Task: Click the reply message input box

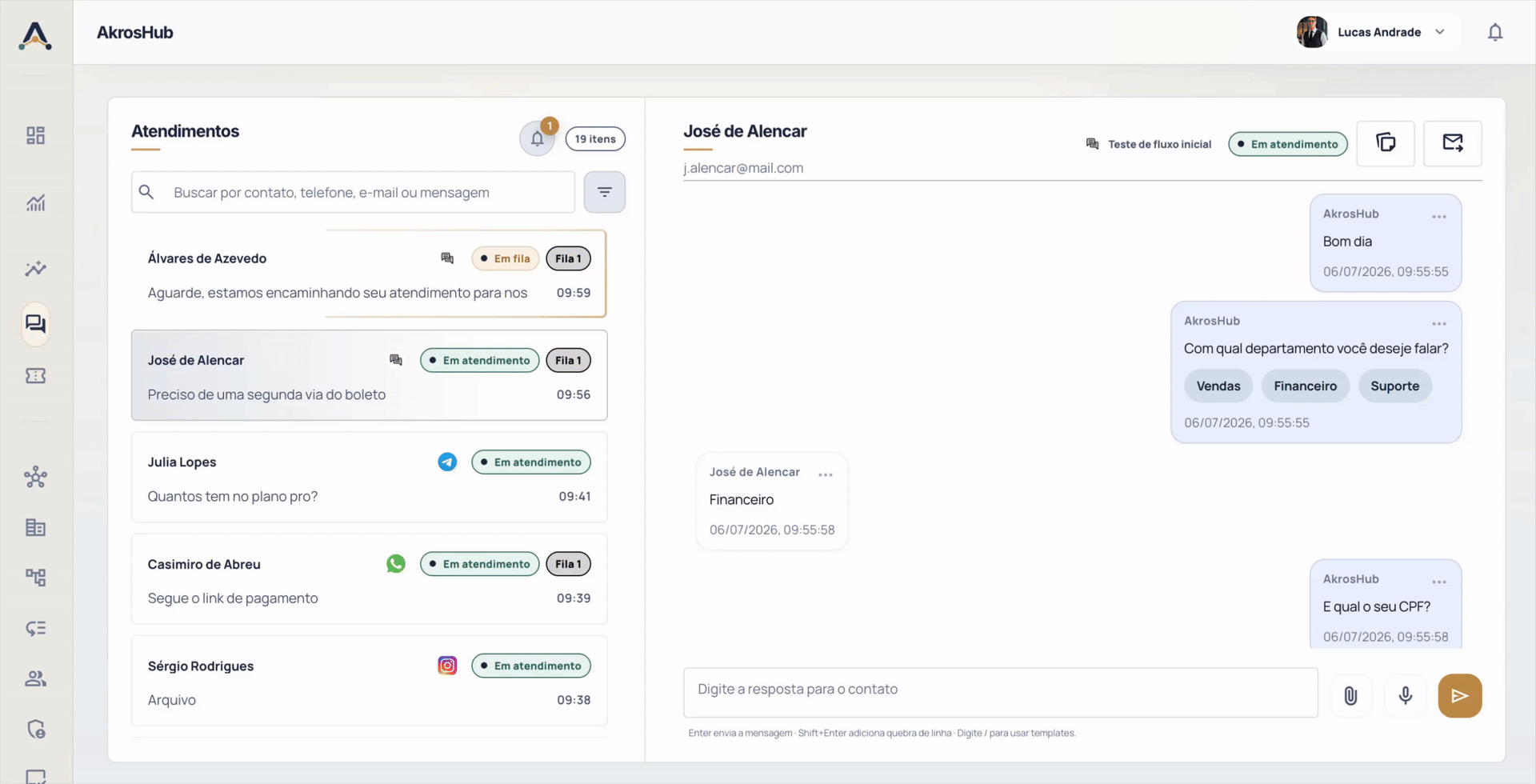Action: 1001,693
